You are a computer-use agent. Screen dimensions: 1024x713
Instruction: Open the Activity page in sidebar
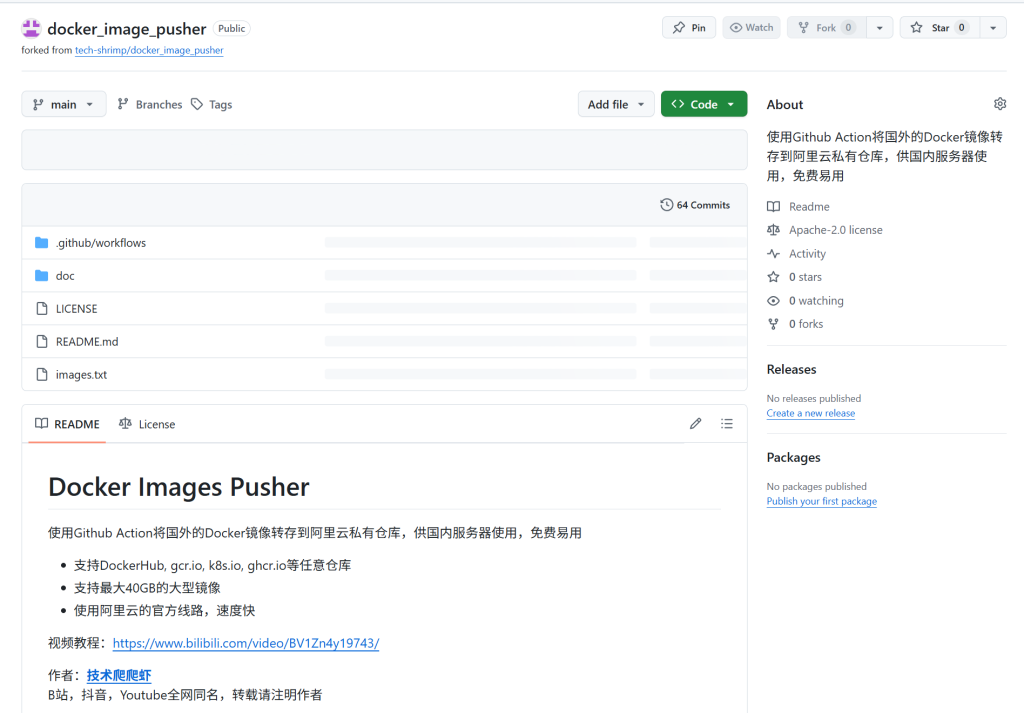[807, 254]
